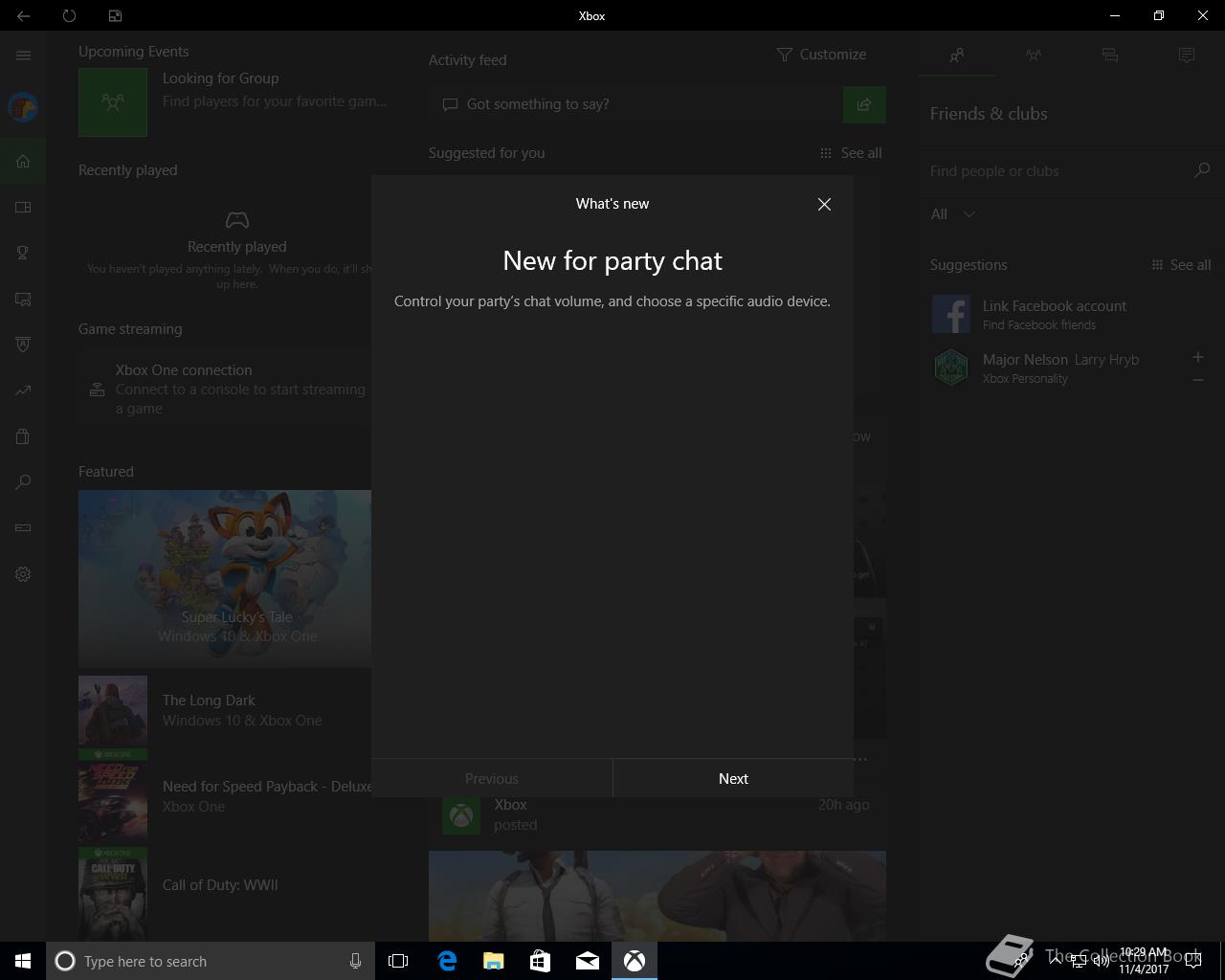Open File Explorer from taskbar
This screenshot has width=1225, height=980.
pyautogui.click(x=493, y=961)
